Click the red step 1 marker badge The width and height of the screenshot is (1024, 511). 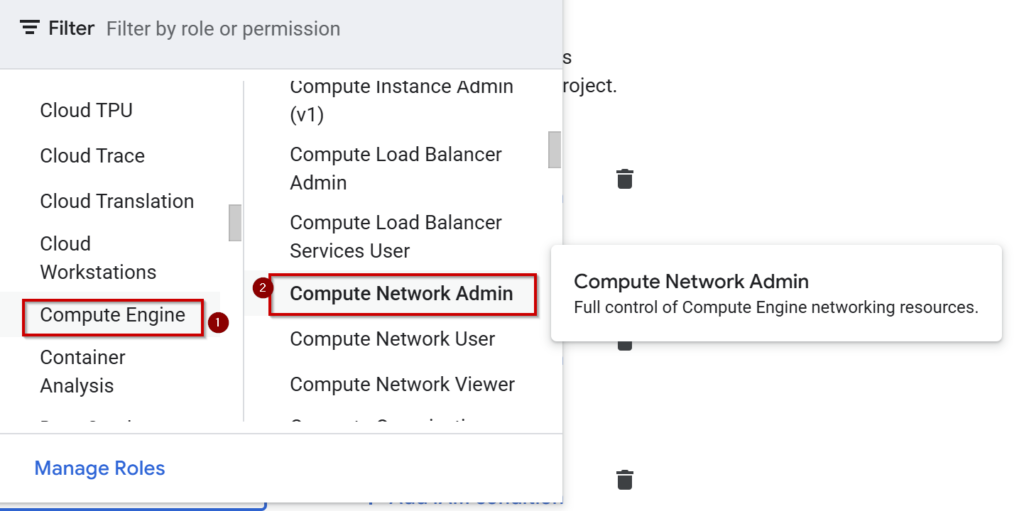217,323
